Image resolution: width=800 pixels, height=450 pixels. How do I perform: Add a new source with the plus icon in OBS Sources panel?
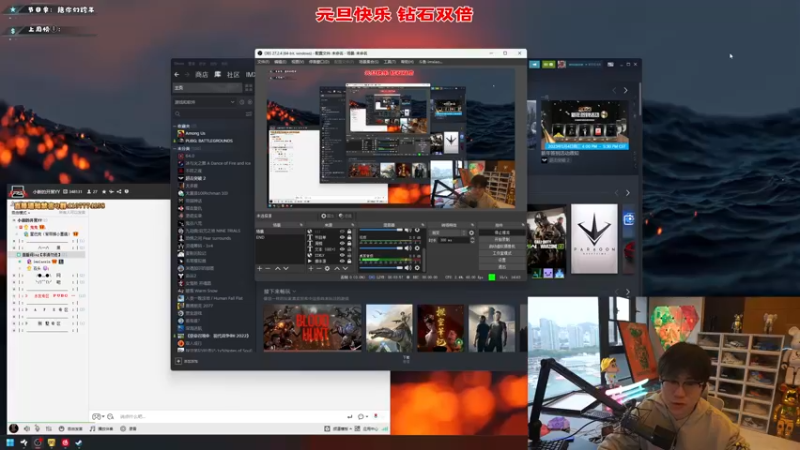[x=311, y=268]
